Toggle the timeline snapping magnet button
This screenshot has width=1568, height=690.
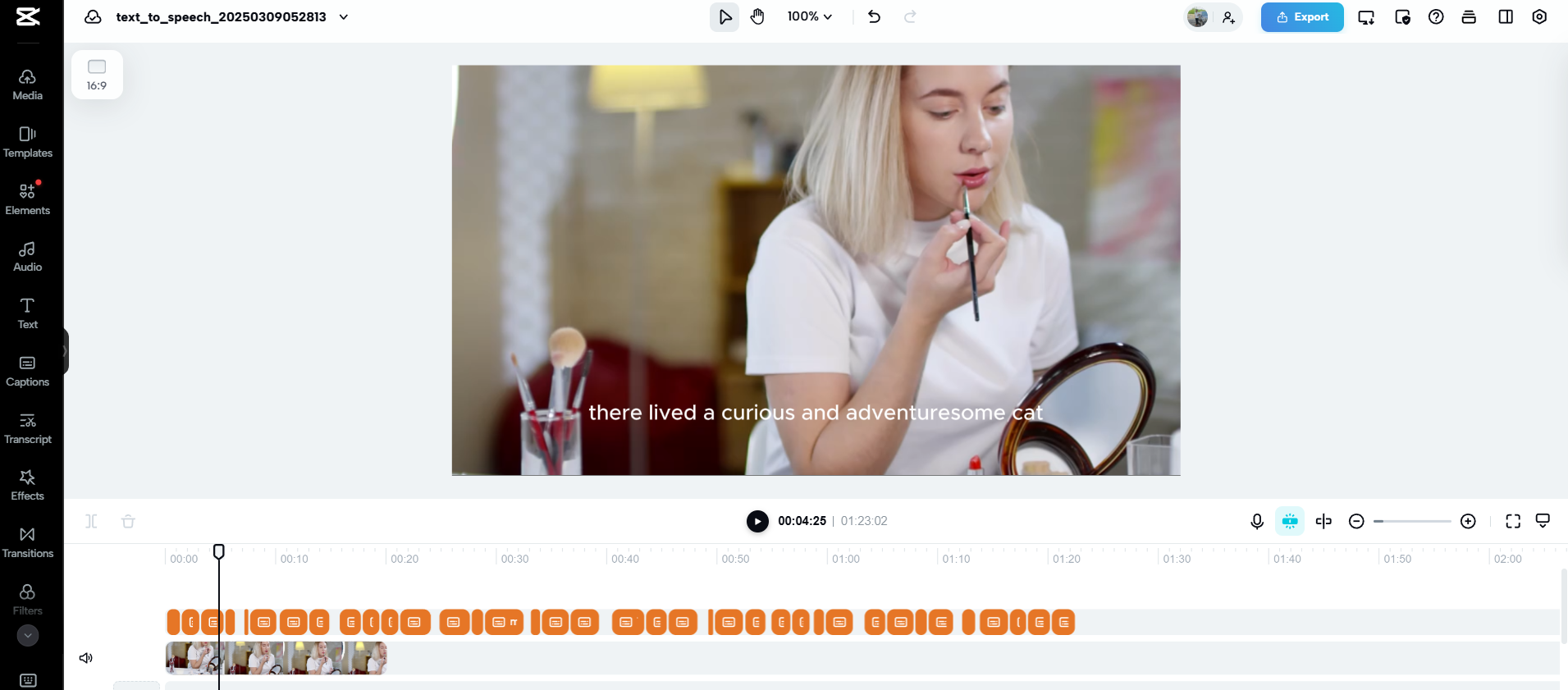tap(1290, 521)
